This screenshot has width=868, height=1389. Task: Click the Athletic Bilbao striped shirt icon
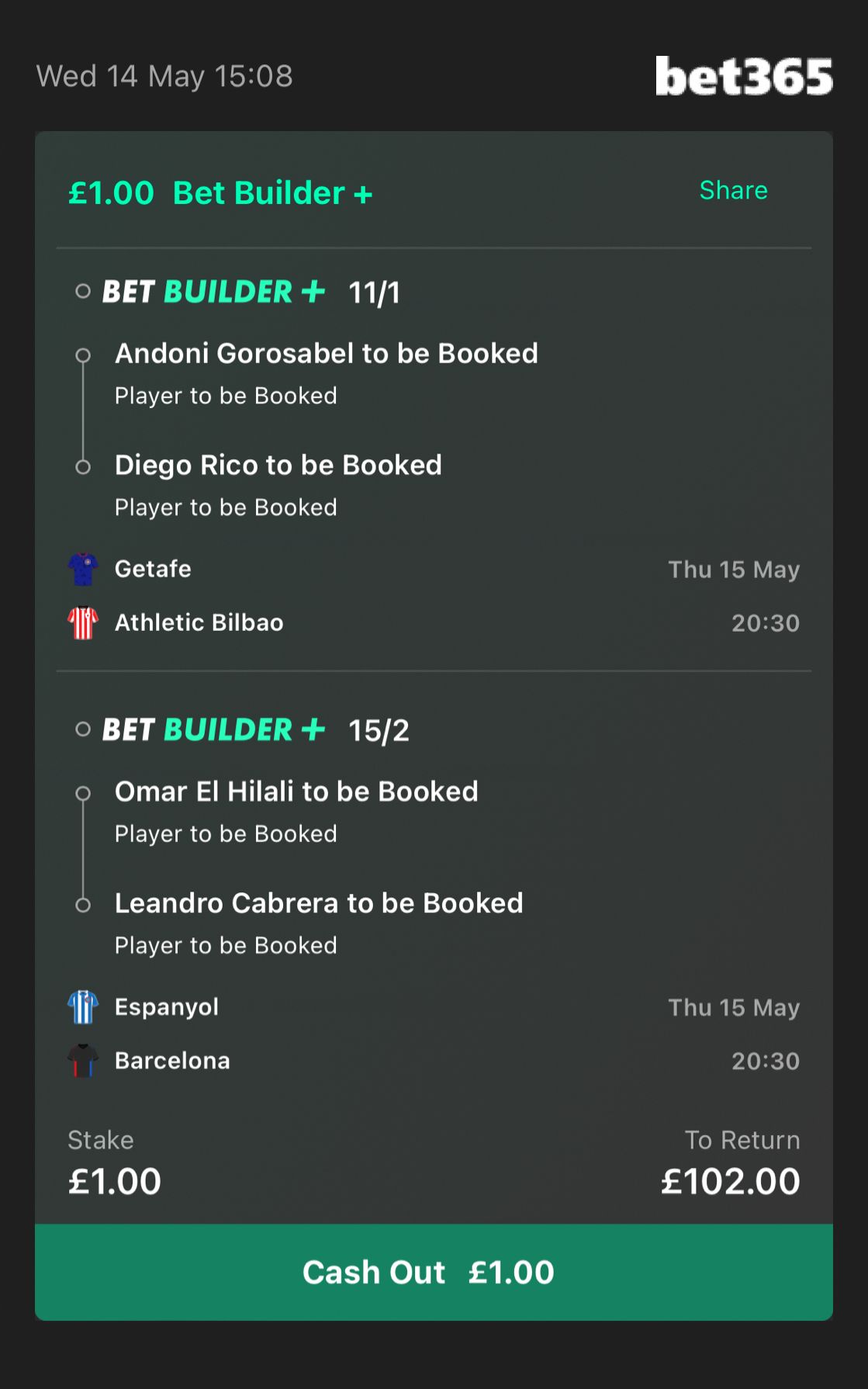(83, 622)
